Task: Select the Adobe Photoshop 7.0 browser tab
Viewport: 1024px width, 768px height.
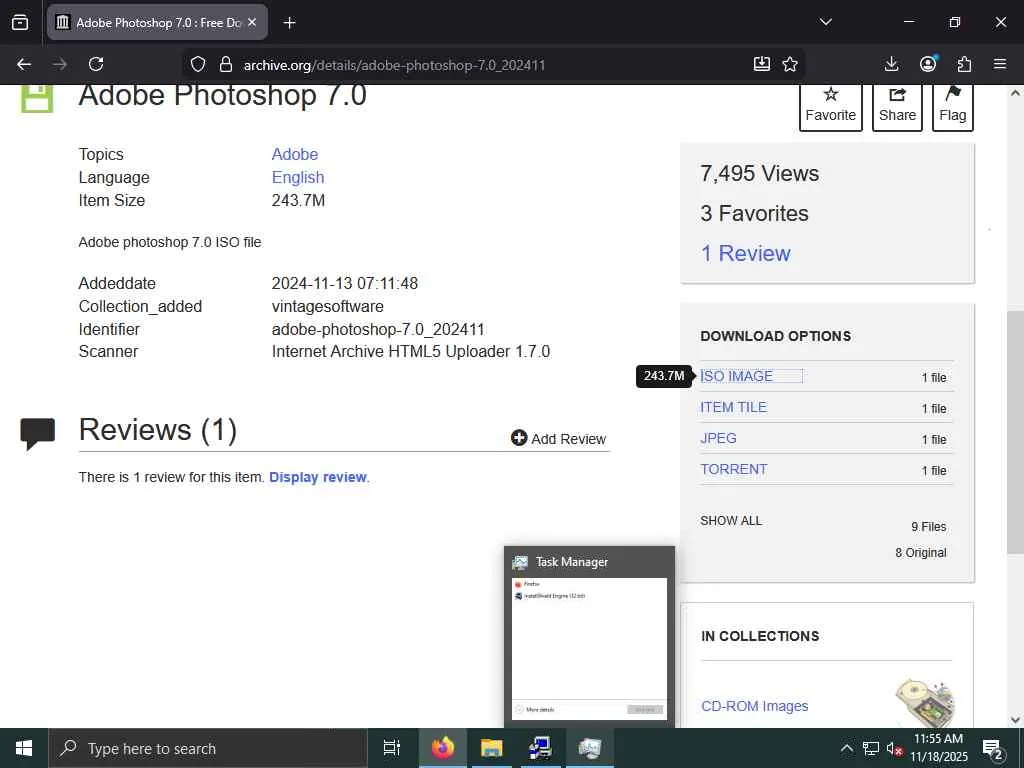Action: tap(157, 22)
